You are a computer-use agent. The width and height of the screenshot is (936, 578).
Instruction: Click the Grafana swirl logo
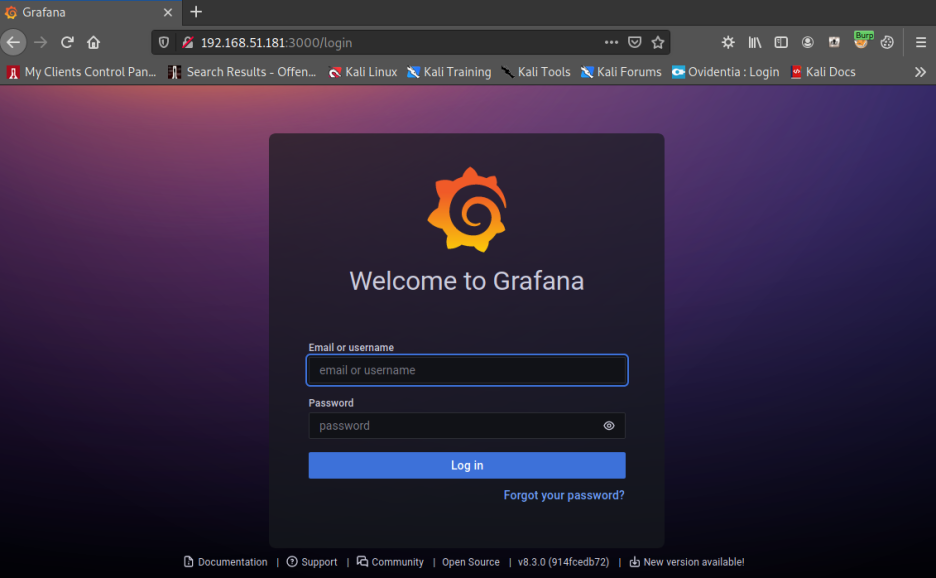pos(467,210)
